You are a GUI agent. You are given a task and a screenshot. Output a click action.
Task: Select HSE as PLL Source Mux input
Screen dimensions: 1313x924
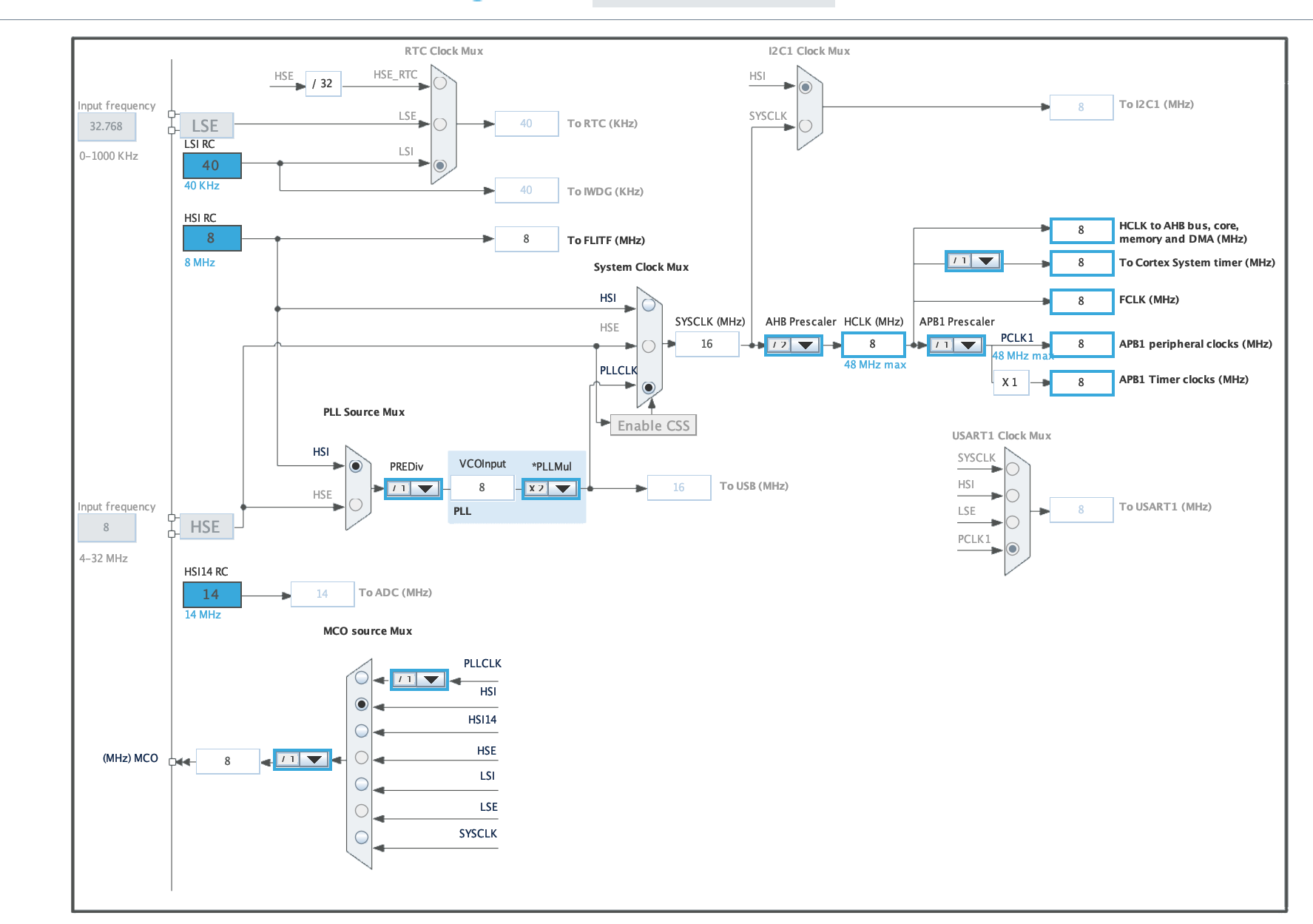[x=356, y=507]
